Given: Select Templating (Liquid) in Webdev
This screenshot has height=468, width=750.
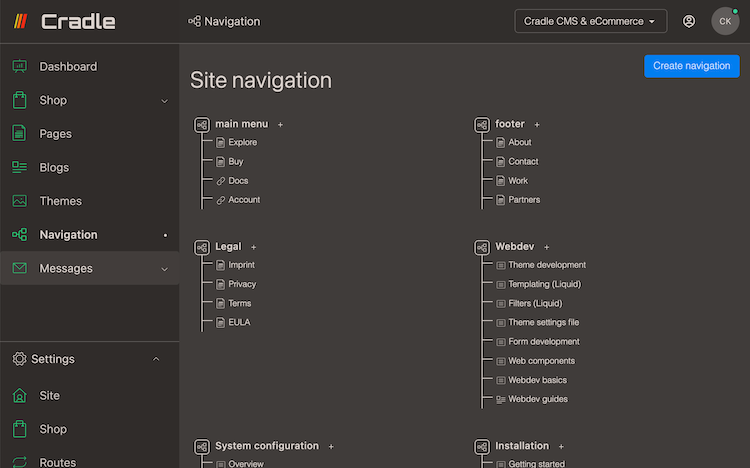Looking at the screenshot, I should click(x=545, y=284).
